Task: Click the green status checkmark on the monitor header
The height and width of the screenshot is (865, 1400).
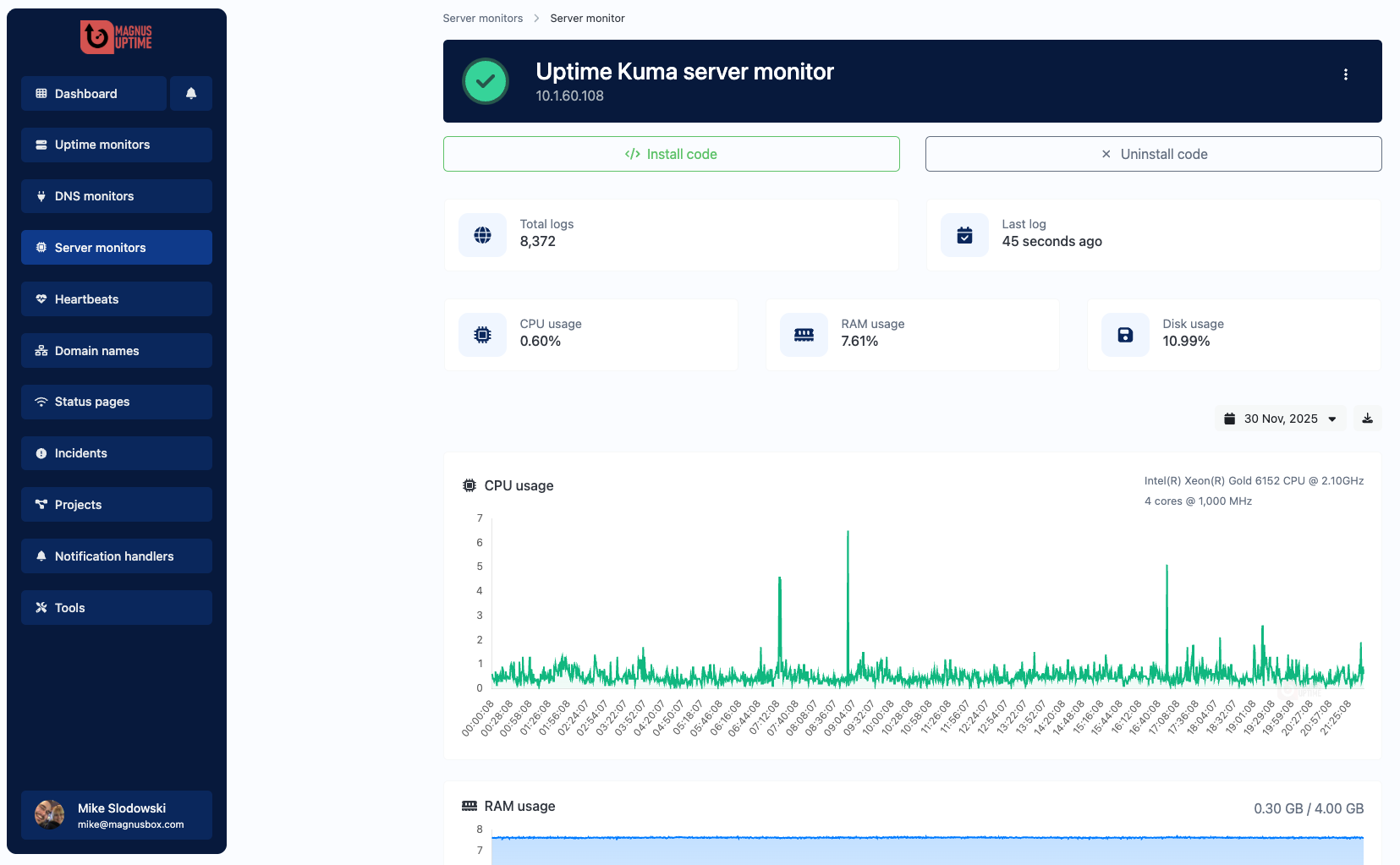Action: coord(486,81)
